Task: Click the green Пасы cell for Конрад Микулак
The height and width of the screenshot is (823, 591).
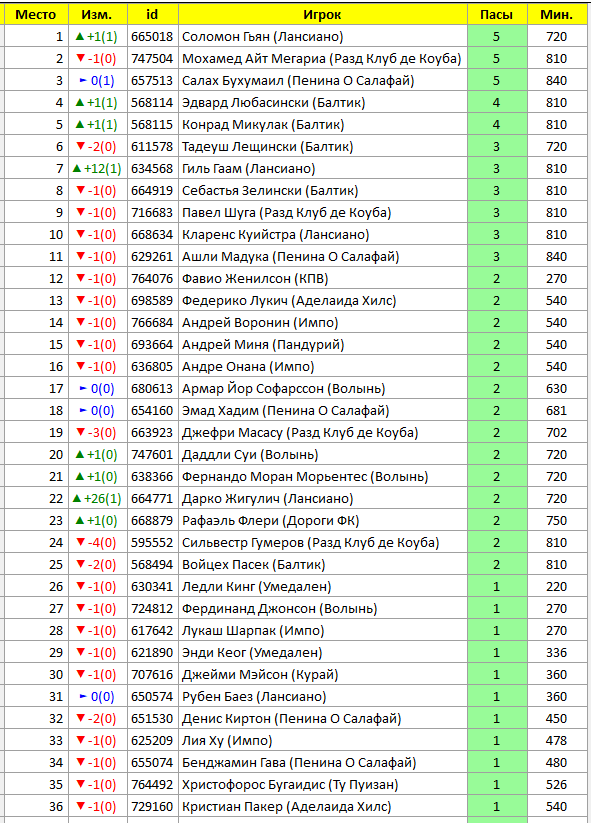Action: (497, 125)
